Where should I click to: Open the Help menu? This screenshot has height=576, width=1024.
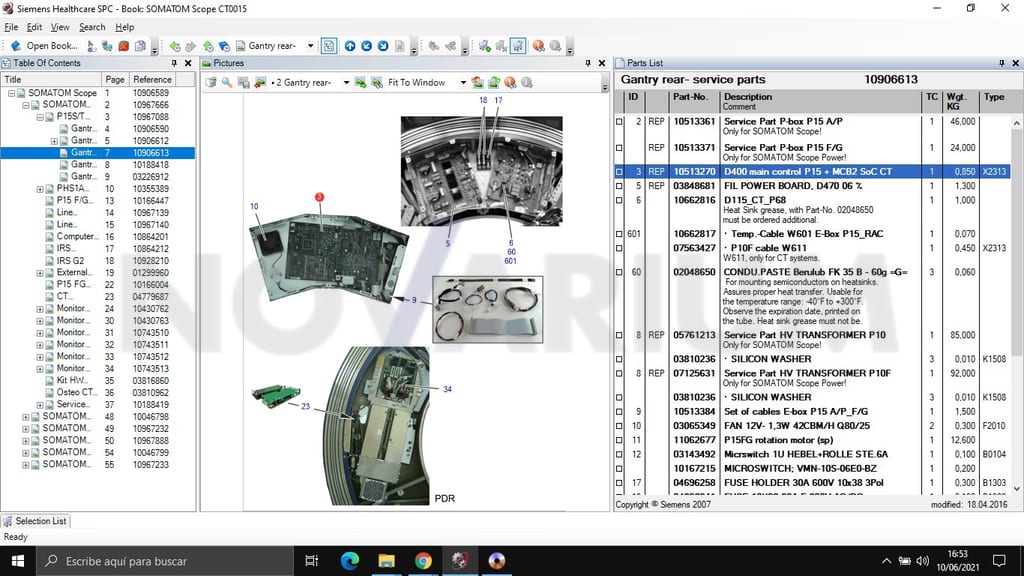coord(124,27)
